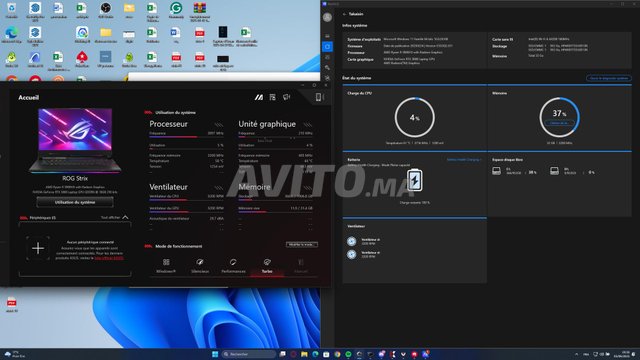Show hidden system tray icons chevron
The width and height of the screenshot is (640, 360).
pyautogui.click(x=576, y=354)
